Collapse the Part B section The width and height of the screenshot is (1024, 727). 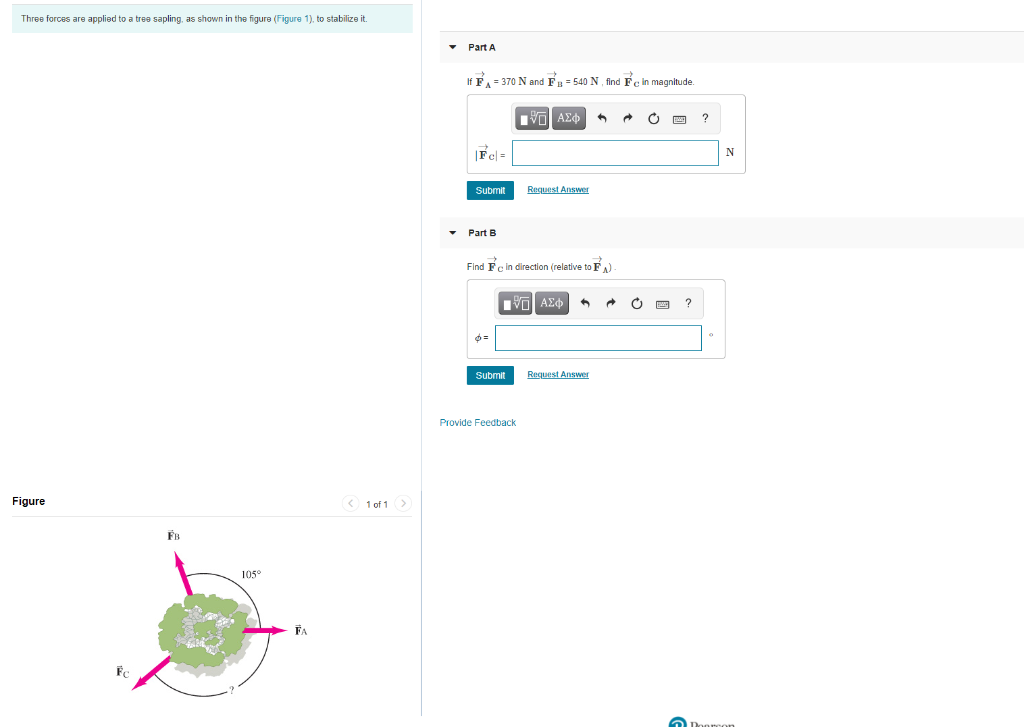(453, 232)
